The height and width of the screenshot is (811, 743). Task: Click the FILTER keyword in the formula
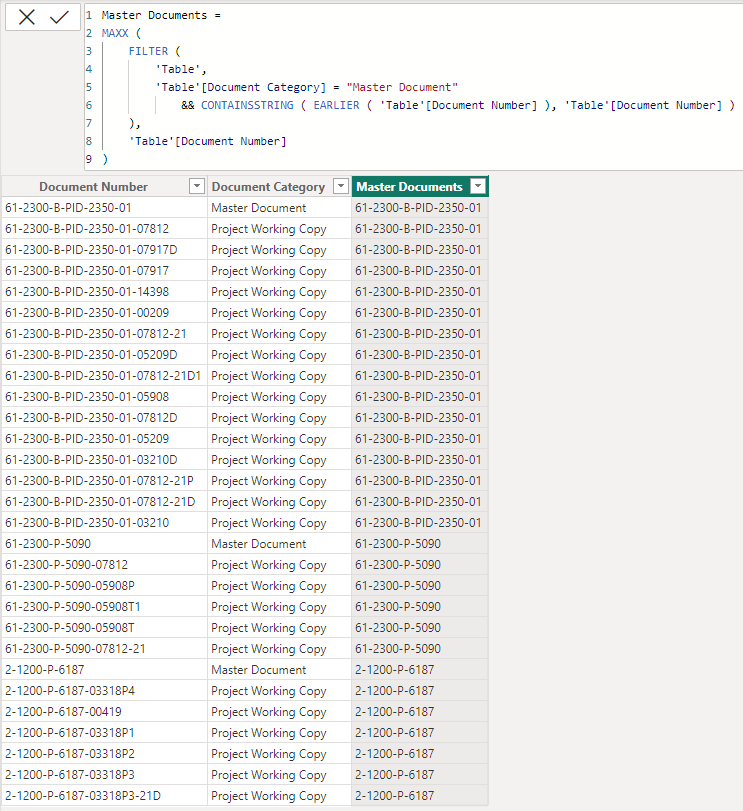148,51
